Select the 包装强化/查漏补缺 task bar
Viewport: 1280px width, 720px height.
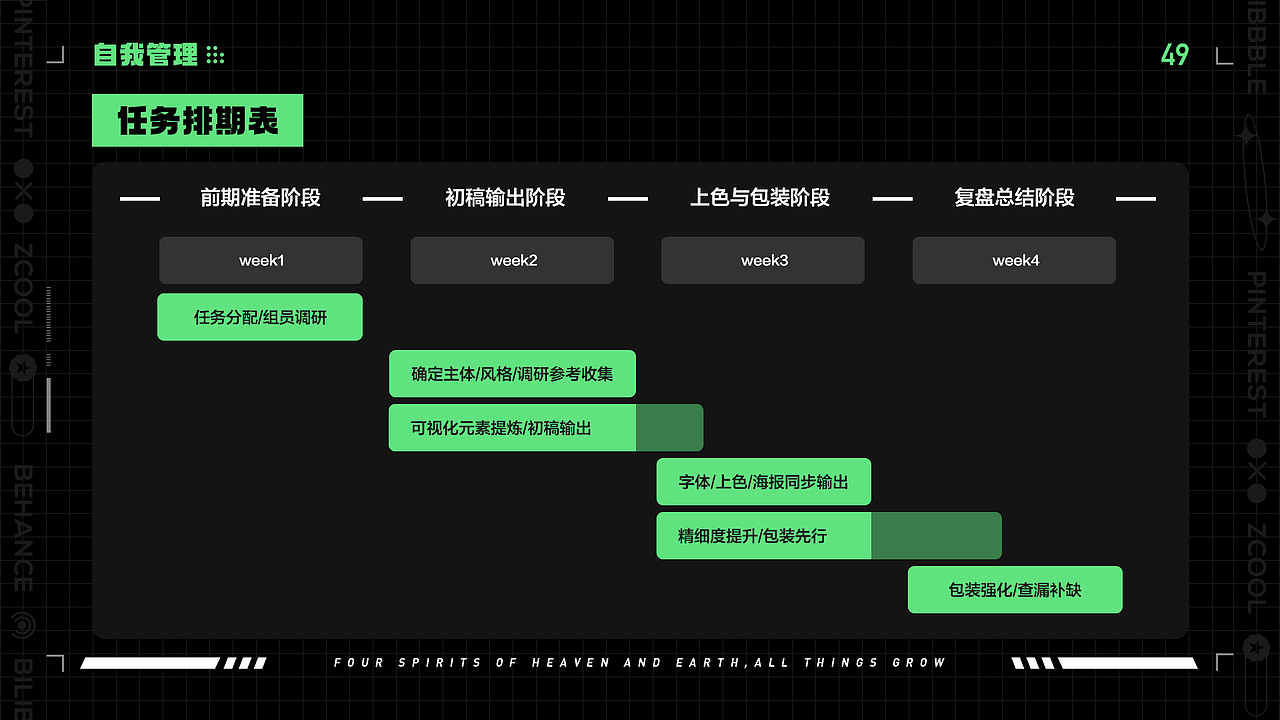pos(1015,589)
